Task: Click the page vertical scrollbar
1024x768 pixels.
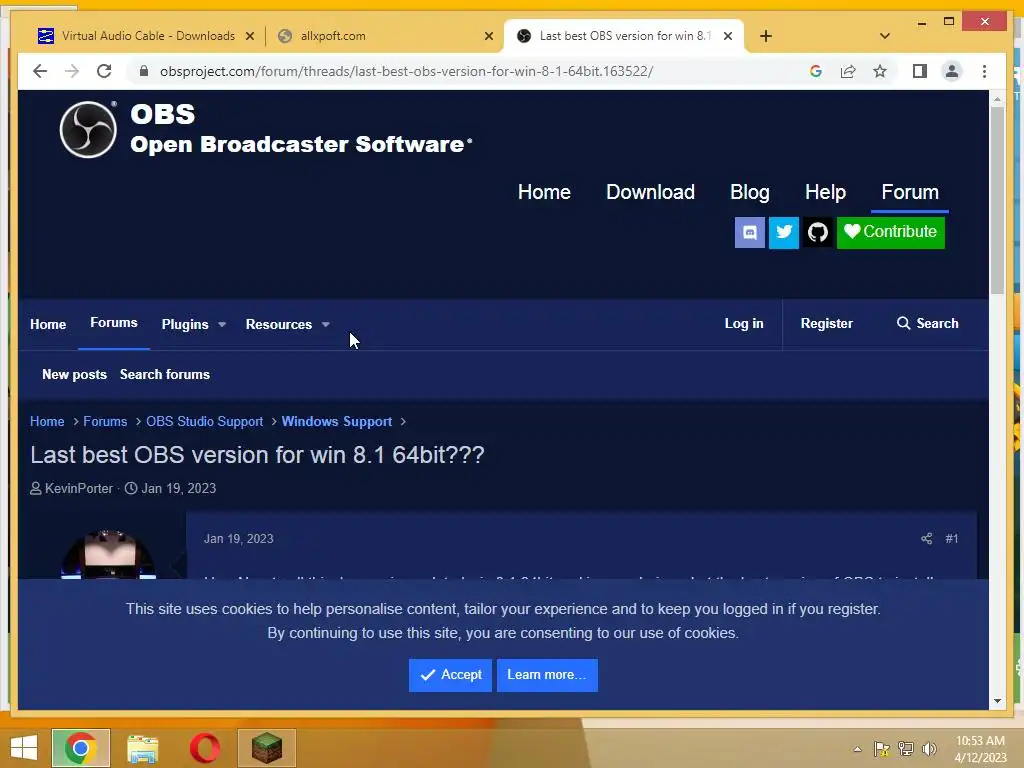Action: click(x=997, y=199)
